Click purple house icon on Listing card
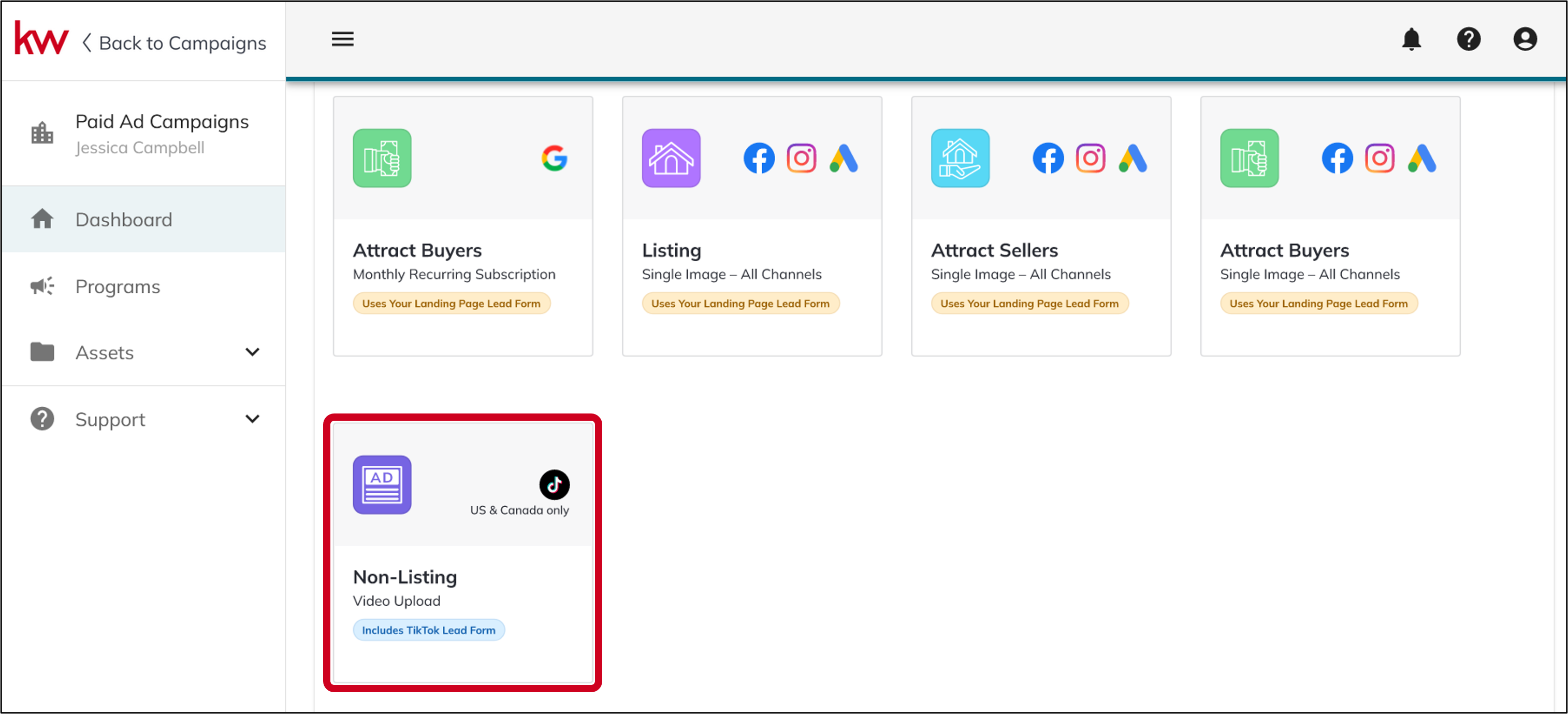The height and width of the screenshot is (714, 1568). pos(672,159)
